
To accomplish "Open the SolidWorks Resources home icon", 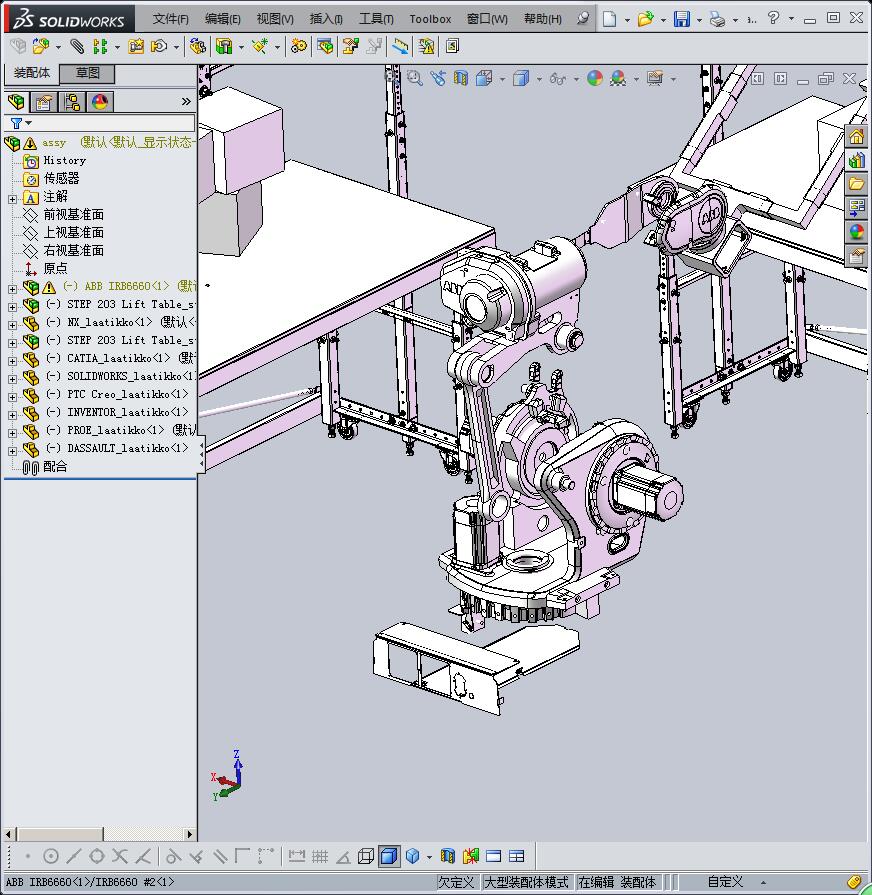I will [x=857, y=137].
